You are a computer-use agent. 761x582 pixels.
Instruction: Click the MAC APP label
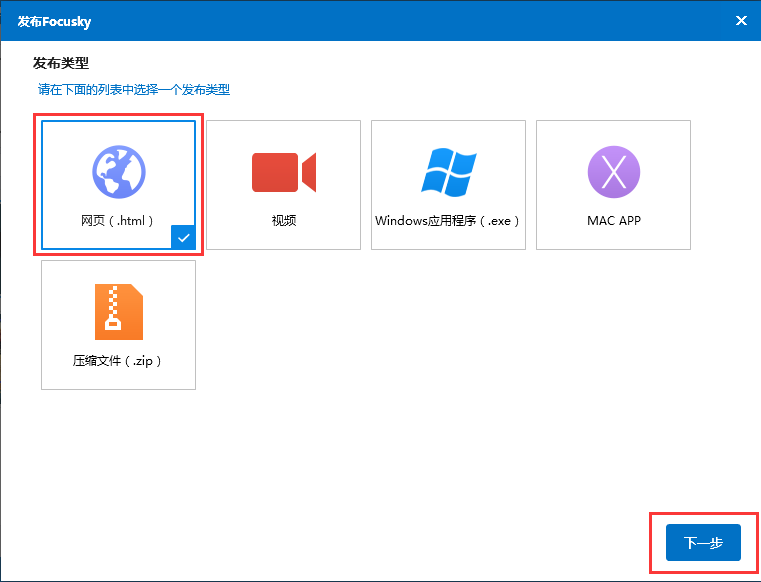[x=614, y=221]
